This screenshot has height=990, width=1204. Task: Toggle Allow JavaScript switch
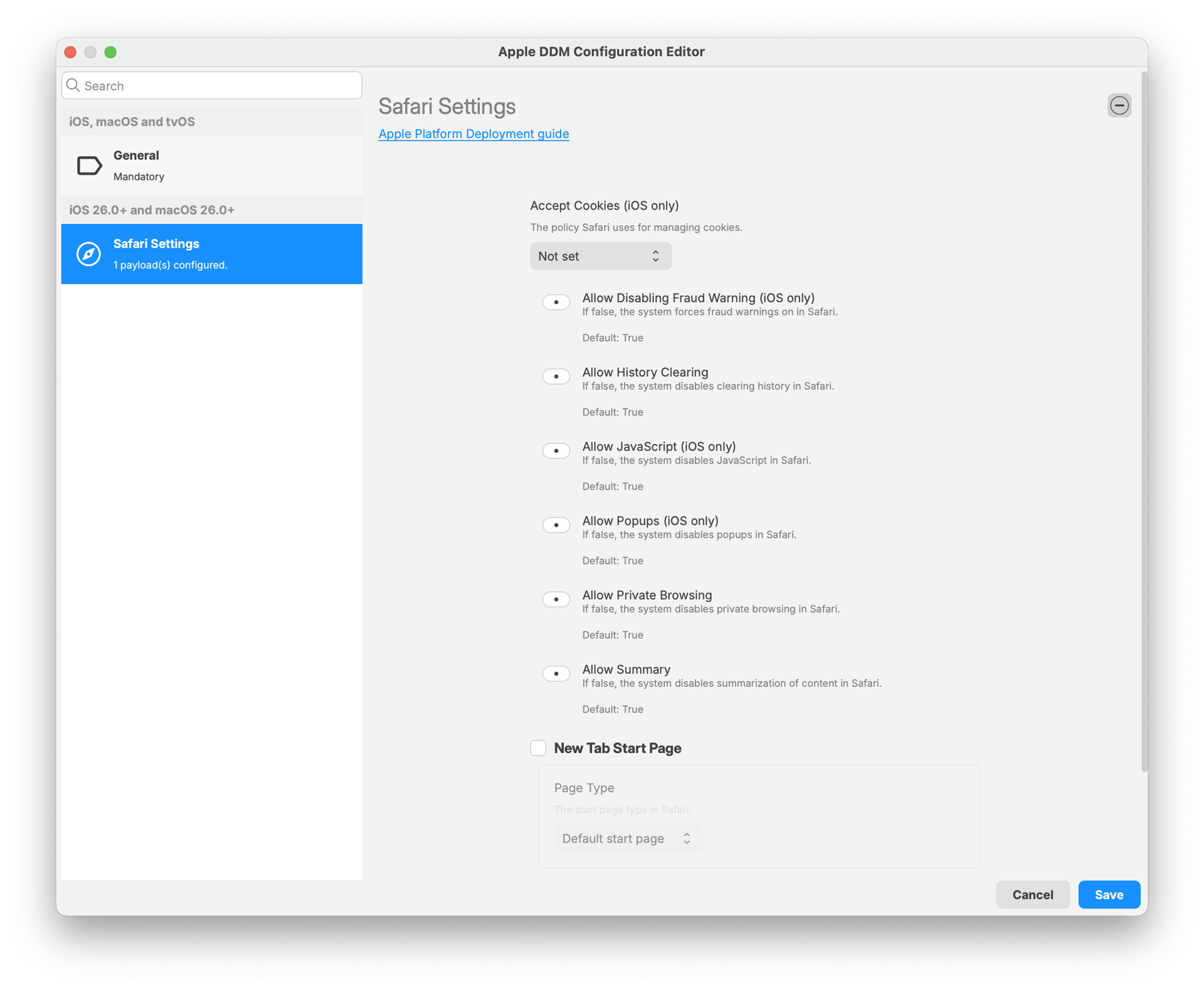556,451
